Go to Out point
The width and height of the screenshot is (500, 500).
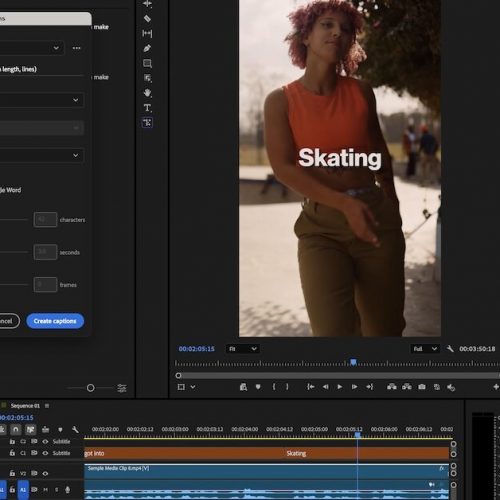coord(370,387)
